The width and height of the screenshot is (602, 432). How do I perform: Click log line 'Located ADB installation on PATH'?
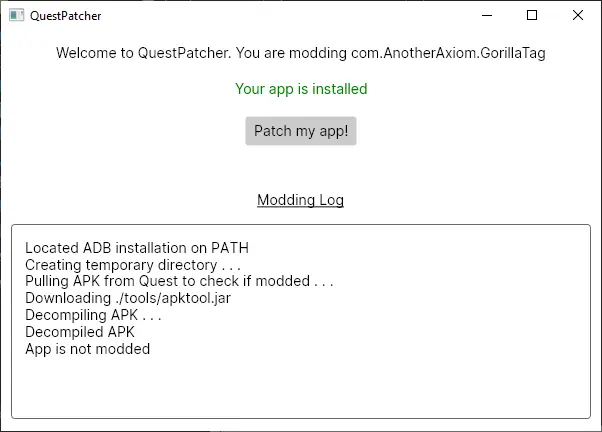(x=137, y=248)
